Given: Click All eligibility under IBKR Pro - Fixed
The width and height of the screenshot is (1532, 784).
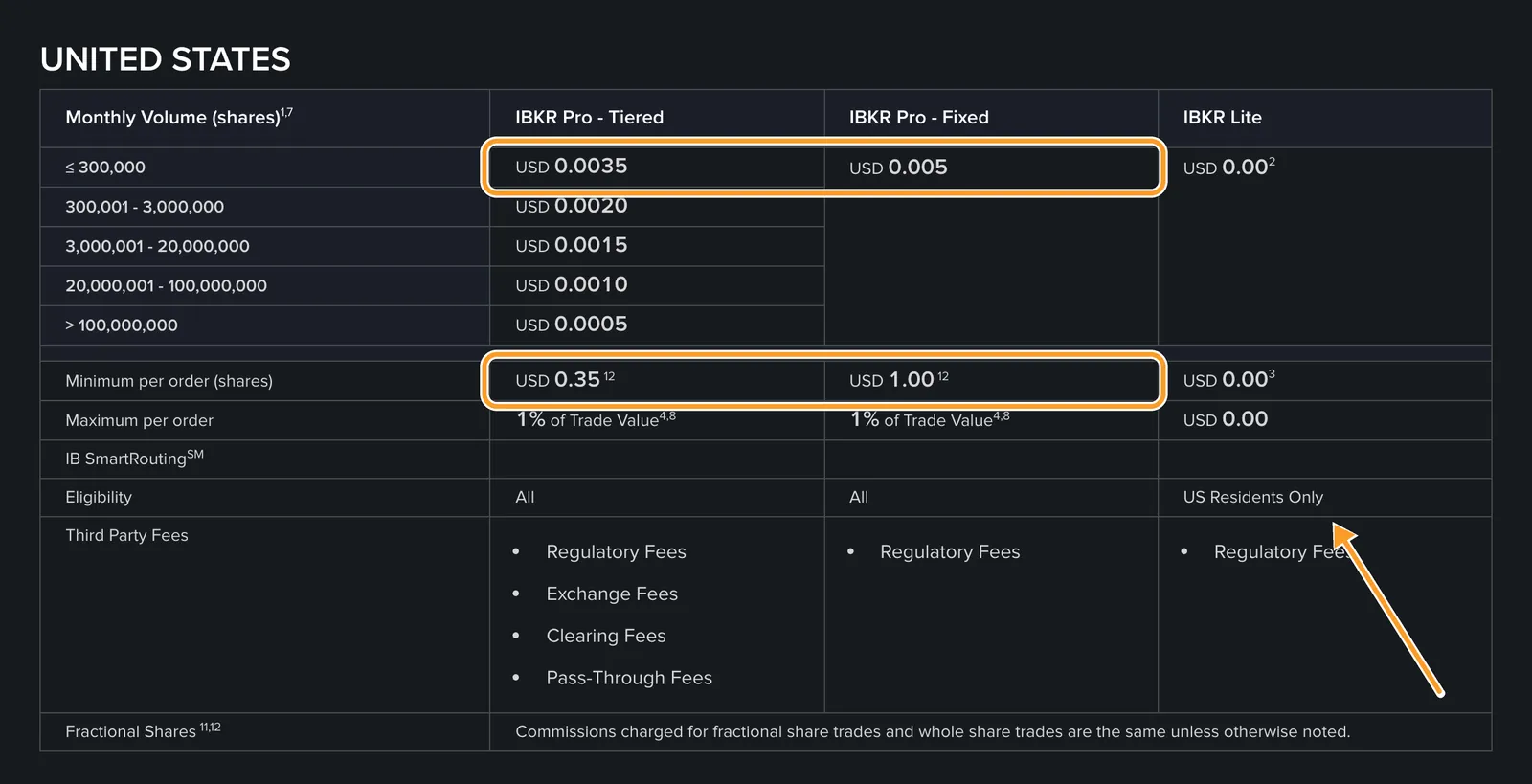Looking at the screenshot, I should [x=859, y=497].
